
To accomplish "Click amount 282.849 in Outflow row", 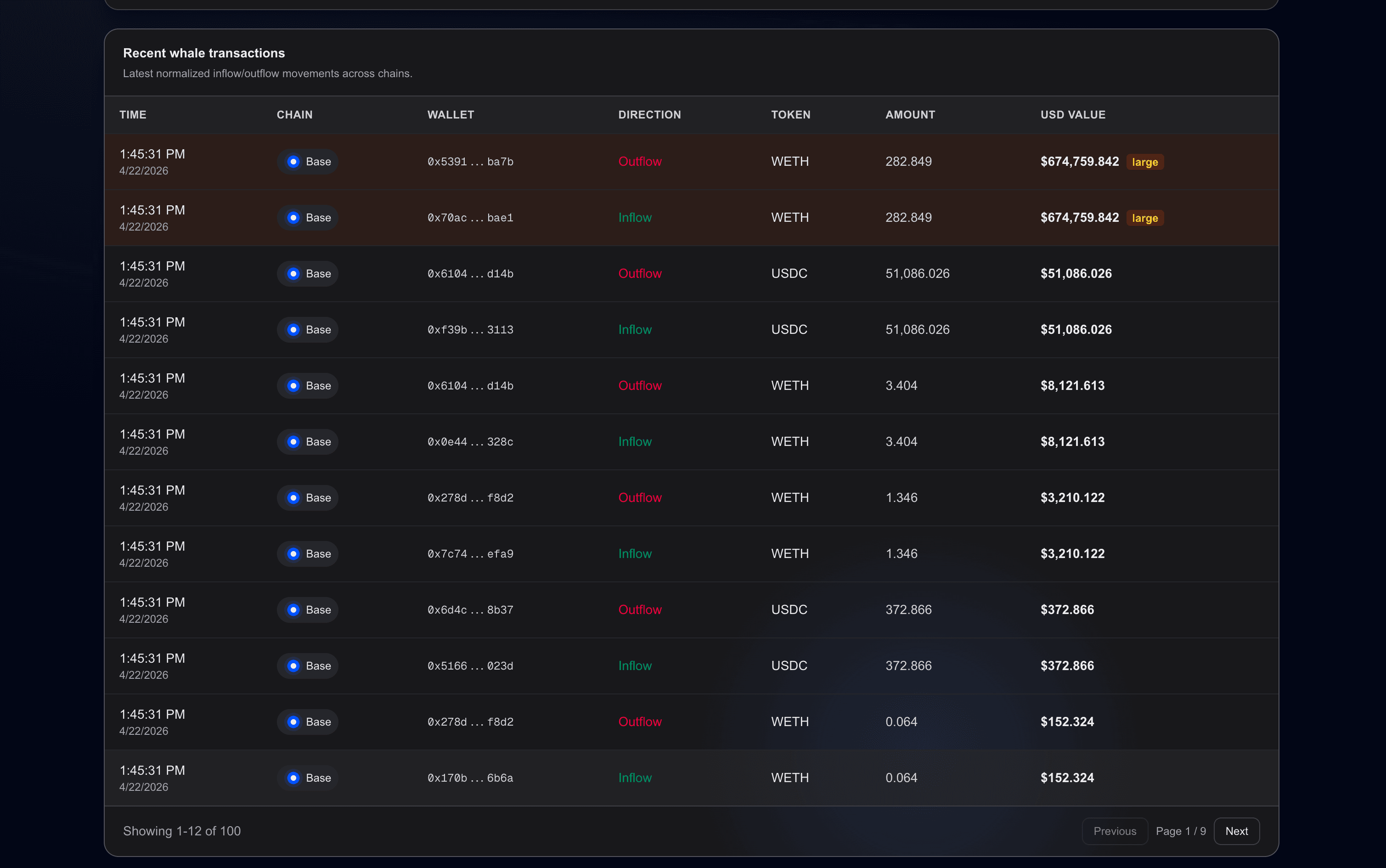I will coord(908,161).
